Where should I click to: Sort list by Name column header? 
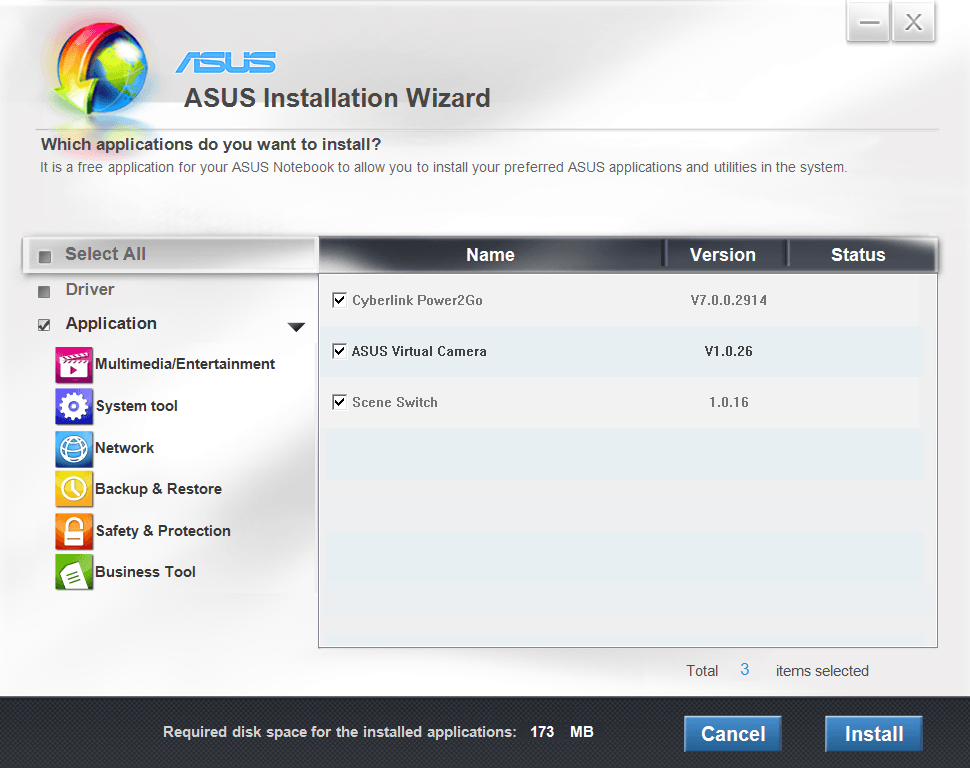[490, 255]
